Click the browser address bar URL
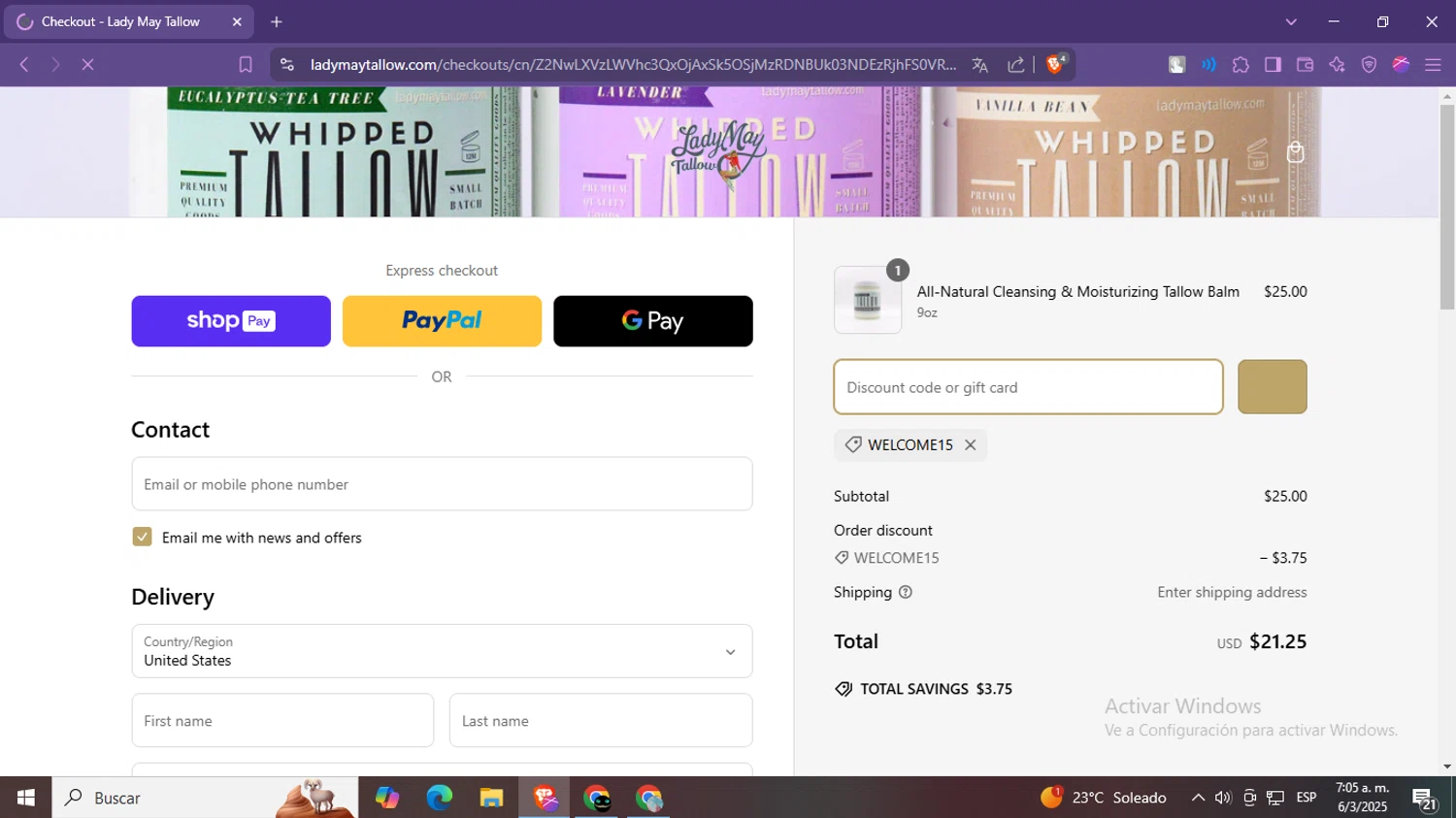This screenshot has height=818, width=1456. pyautogui.click(x=633, y=65)
